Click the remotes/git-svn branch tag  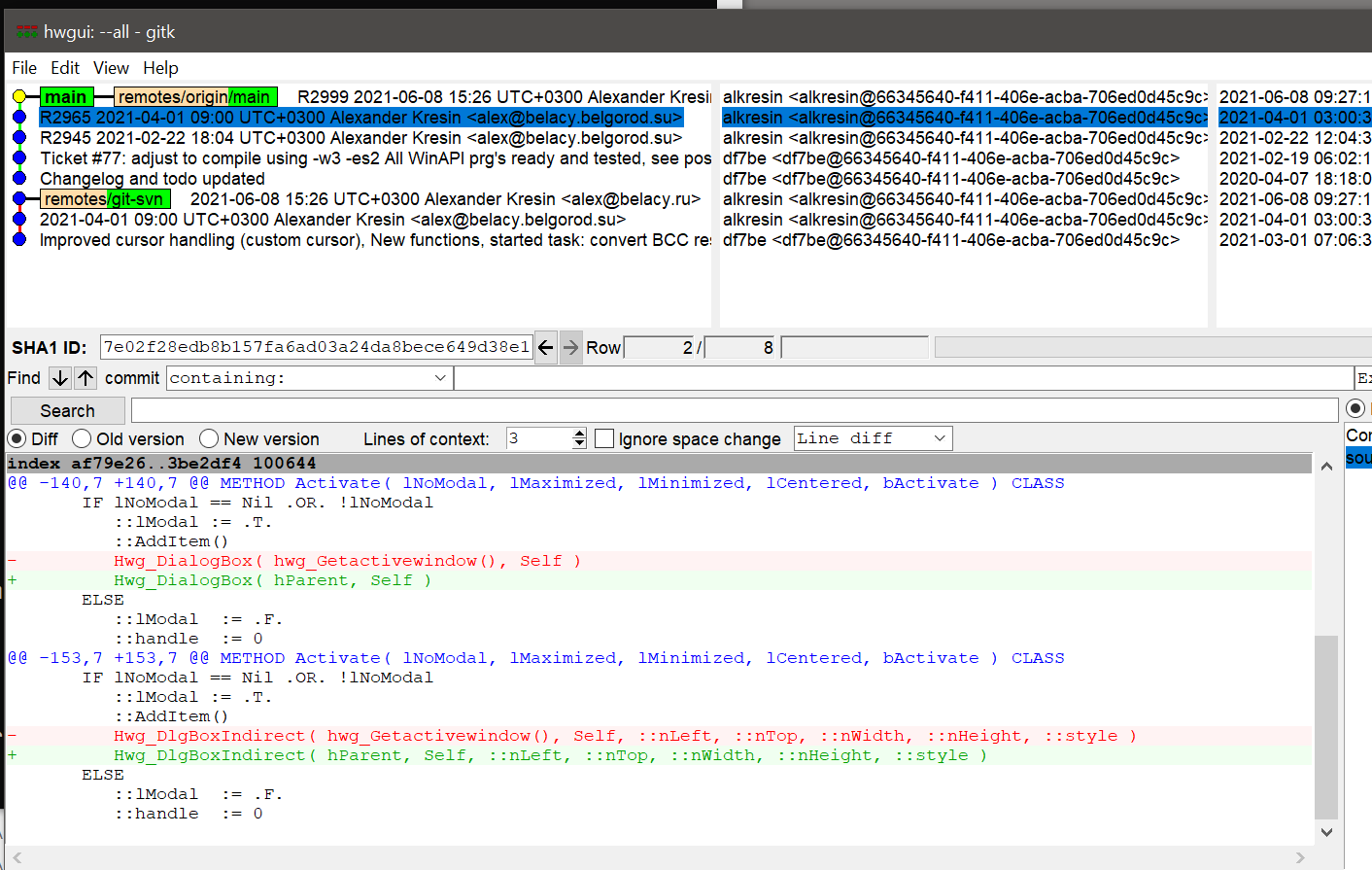[106, 199]
